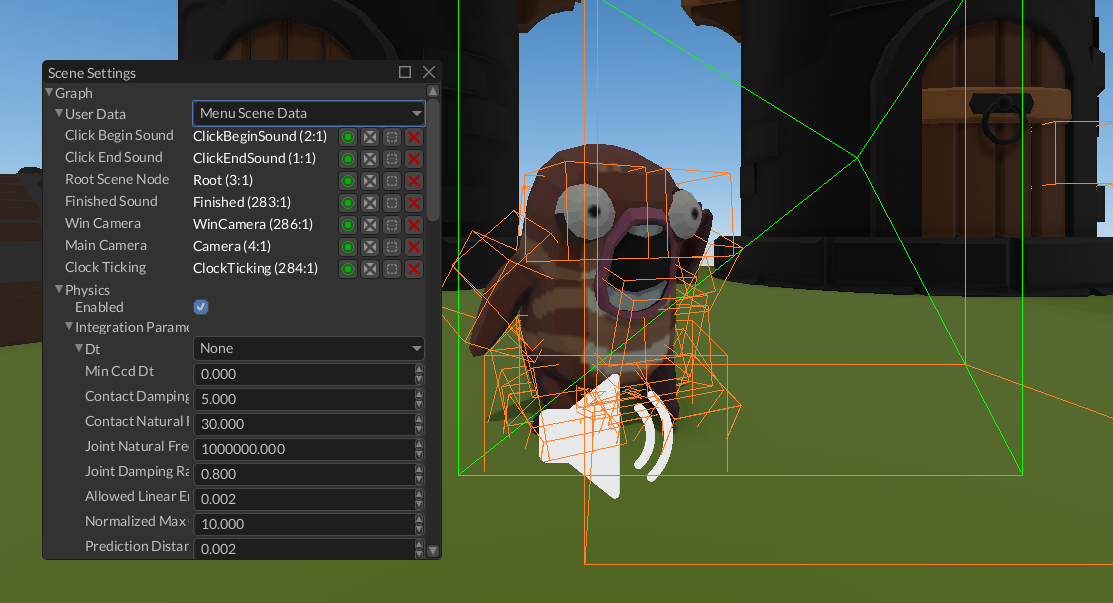Uncheck the Physics Enabled checkbox
1113x603 pixels.
[x=201, y=307]
